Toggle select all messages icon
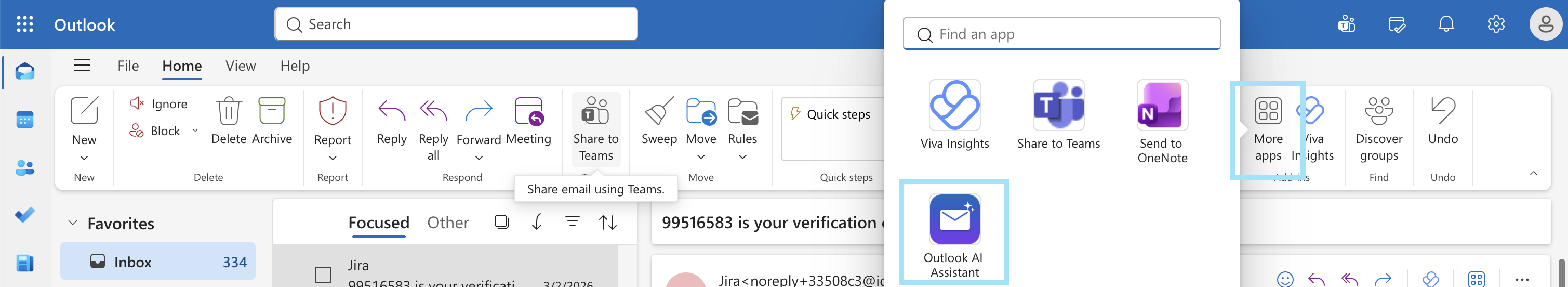 [501, 222]
